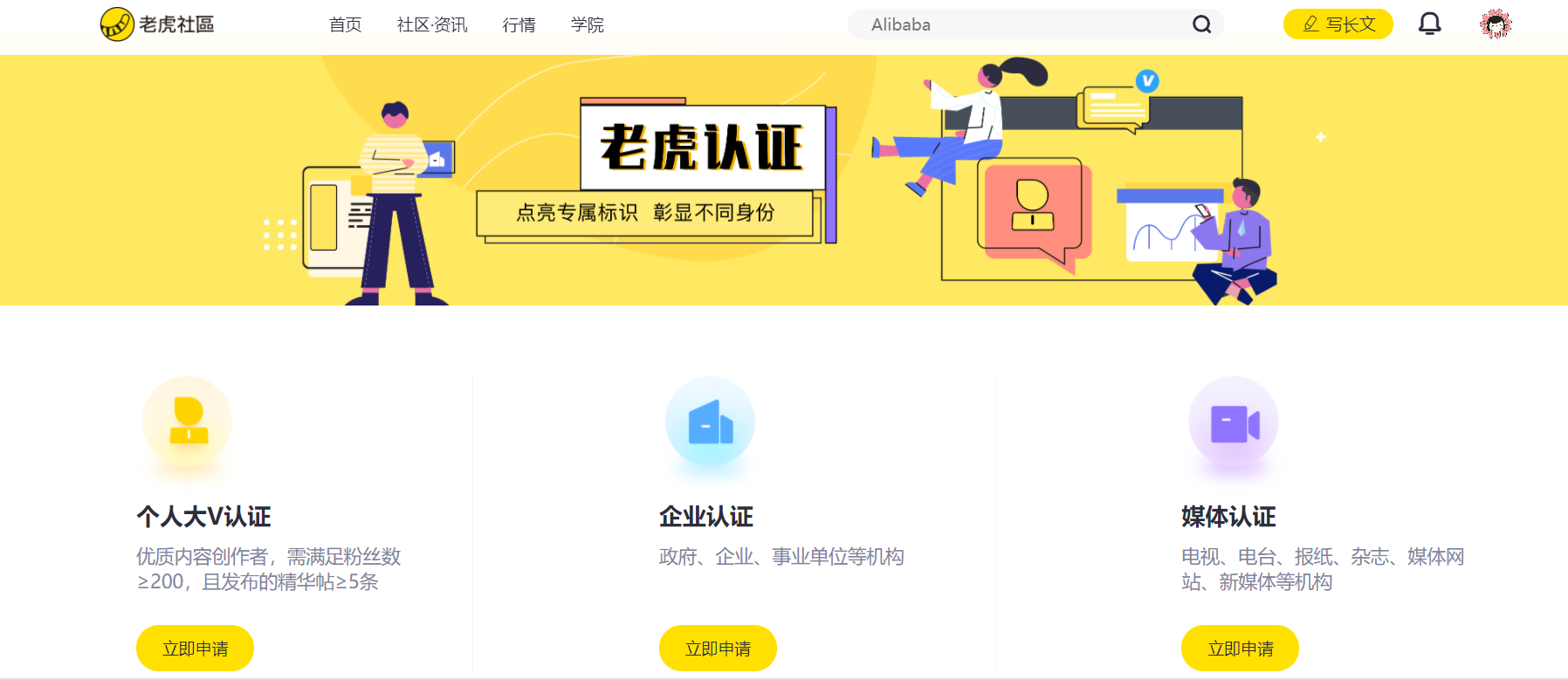Click the 媒体认证 heading
The image size is (1568, 680).
1228,517
